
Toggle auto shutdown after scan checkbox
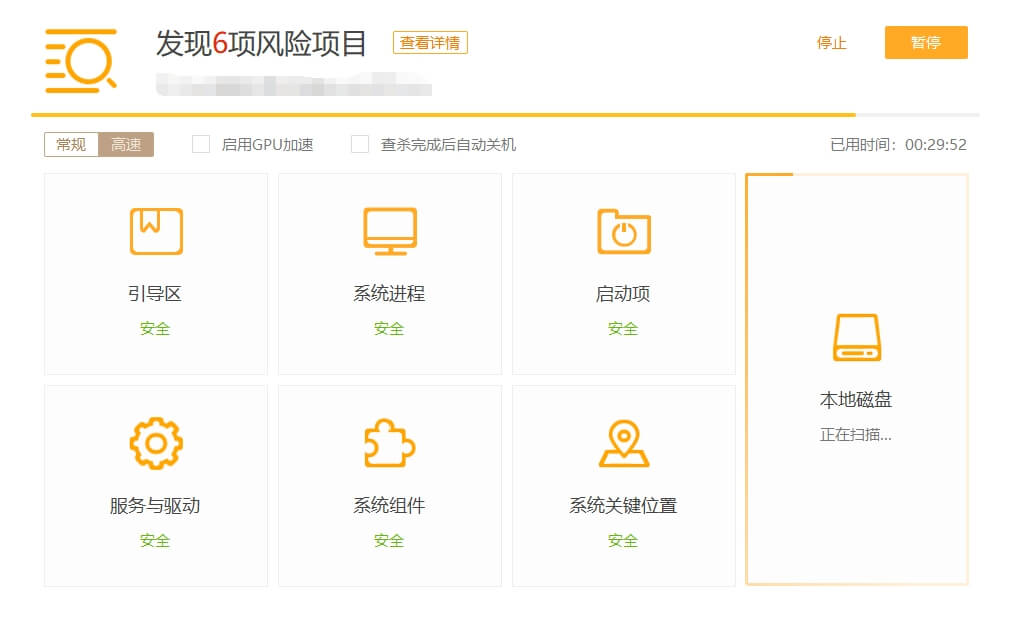pyautogui.click(x=360, y=144)
